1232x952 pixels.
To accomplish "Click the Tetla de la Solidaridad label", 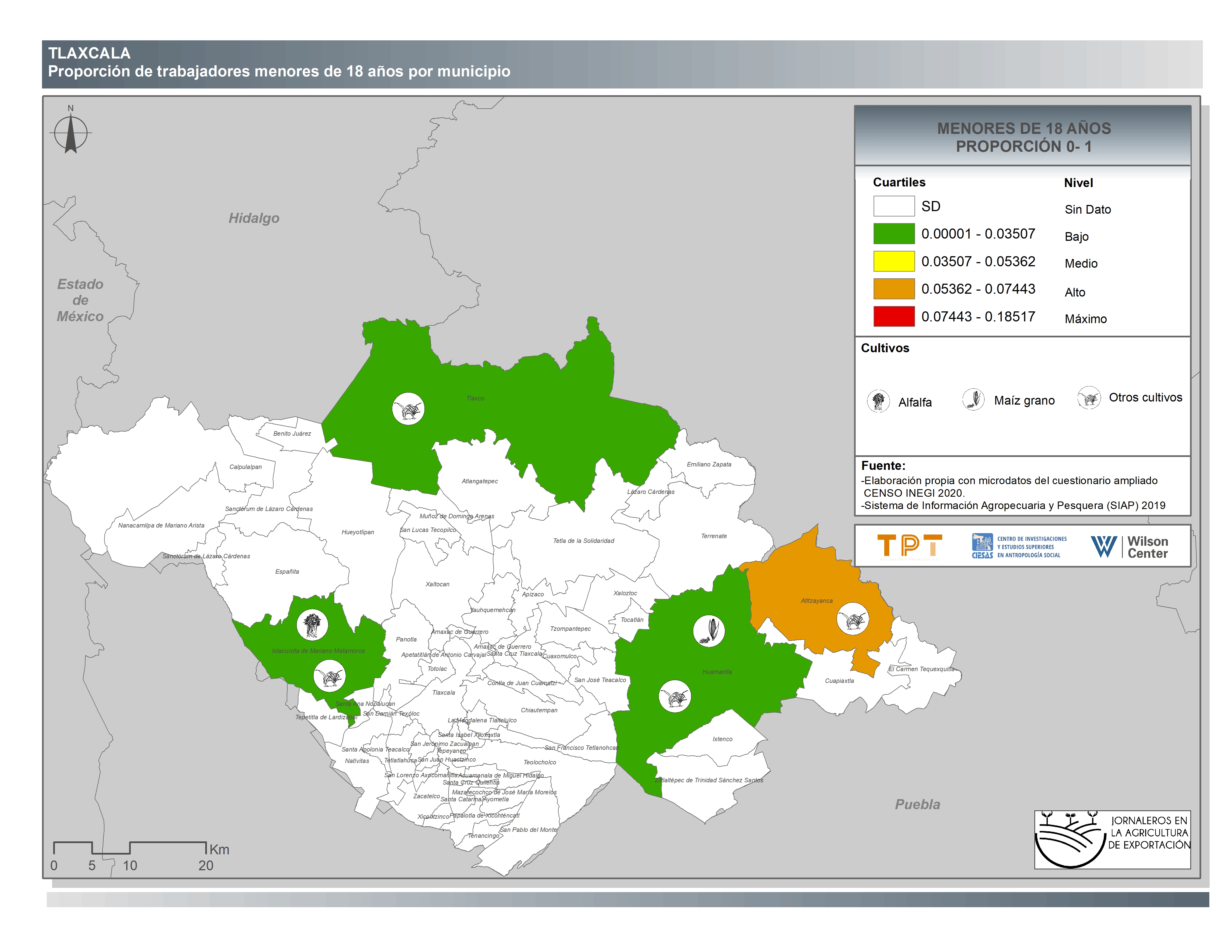I will (x=583, y=541).
